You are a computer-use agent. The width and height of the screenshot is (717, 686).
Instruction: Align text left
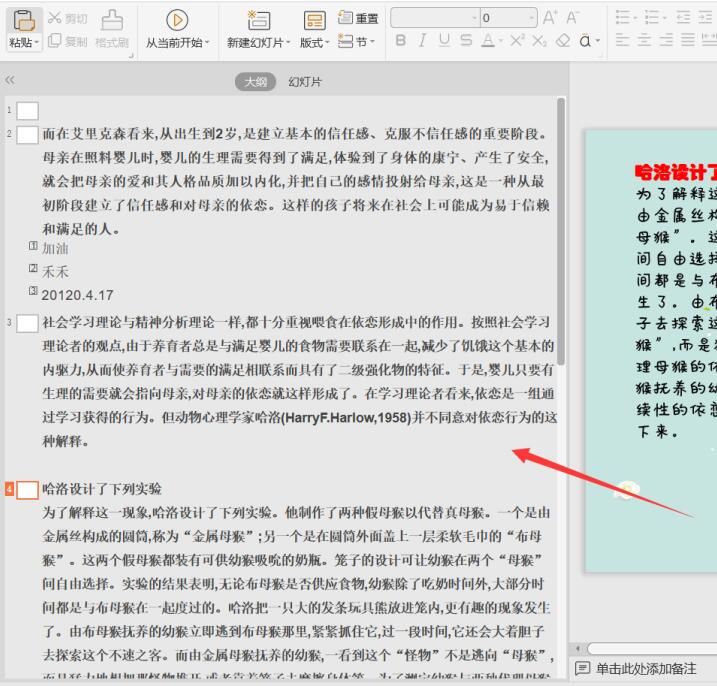(x=622, y=40)
